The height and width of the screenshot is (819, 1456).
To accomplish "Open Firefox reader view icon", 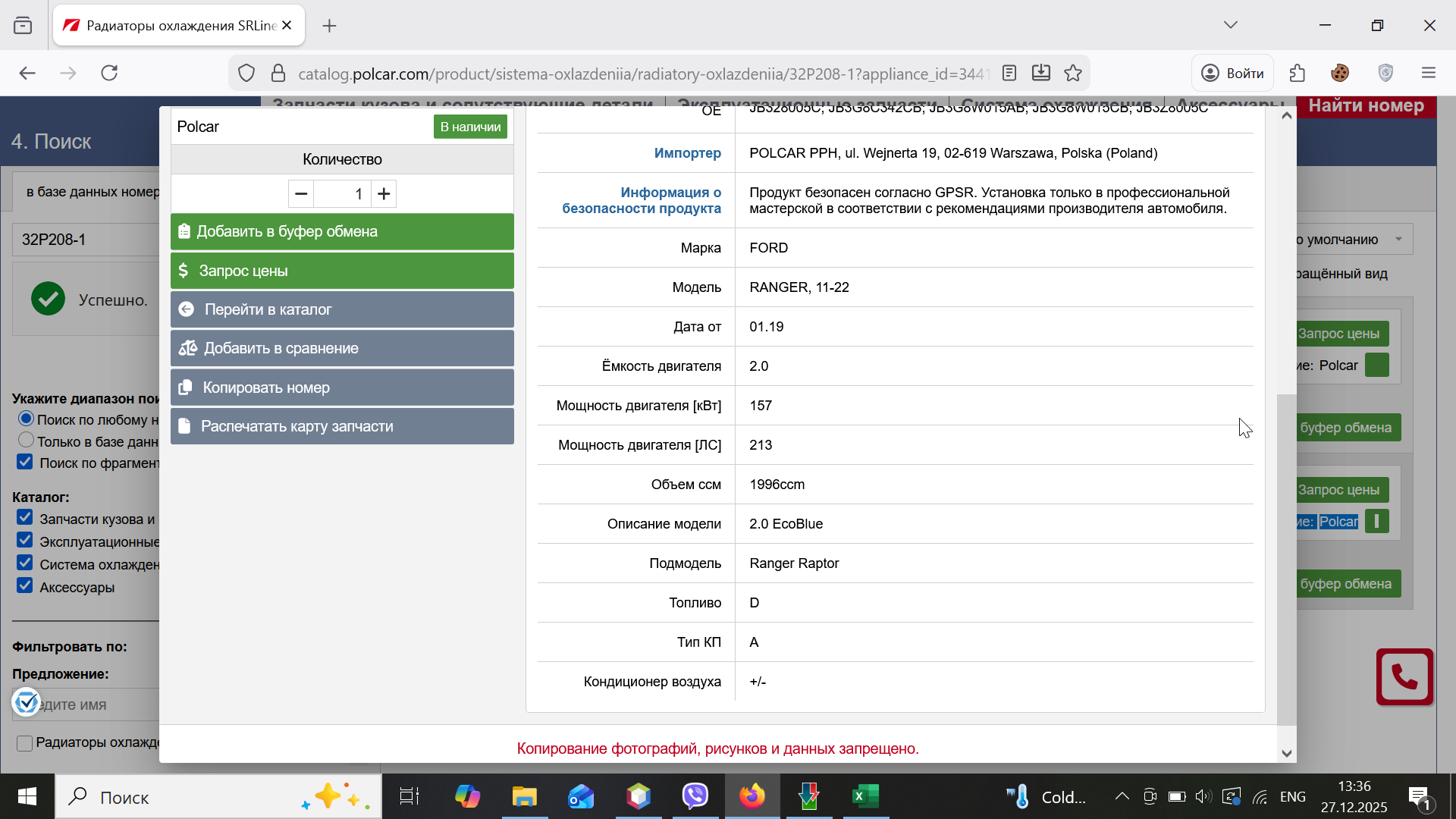I will tap(1009, 73).
